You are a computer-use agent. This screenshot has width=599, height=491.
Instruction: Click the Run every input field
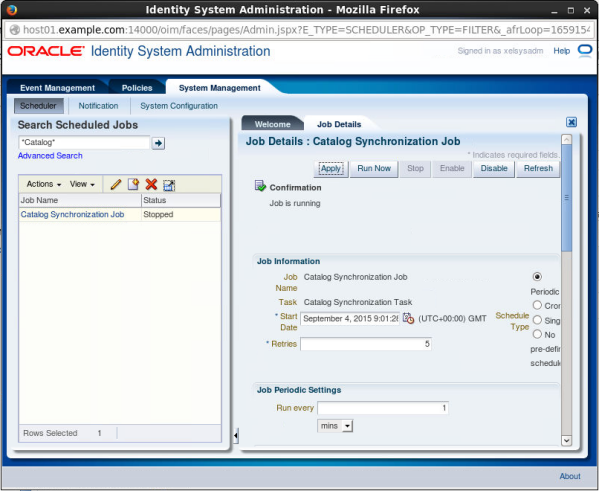(383, 408)
